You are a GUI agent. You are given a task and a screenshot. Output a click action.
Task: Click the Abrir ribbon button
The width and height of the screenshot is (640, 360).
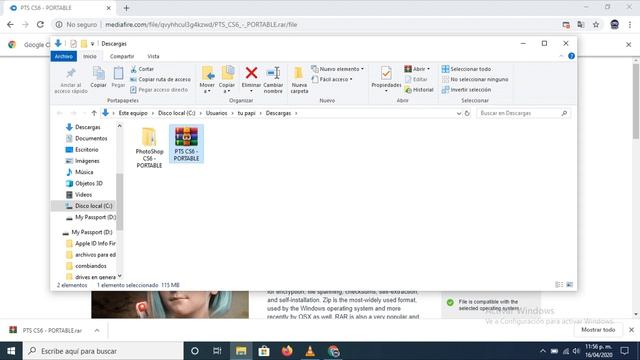(417, 69)
